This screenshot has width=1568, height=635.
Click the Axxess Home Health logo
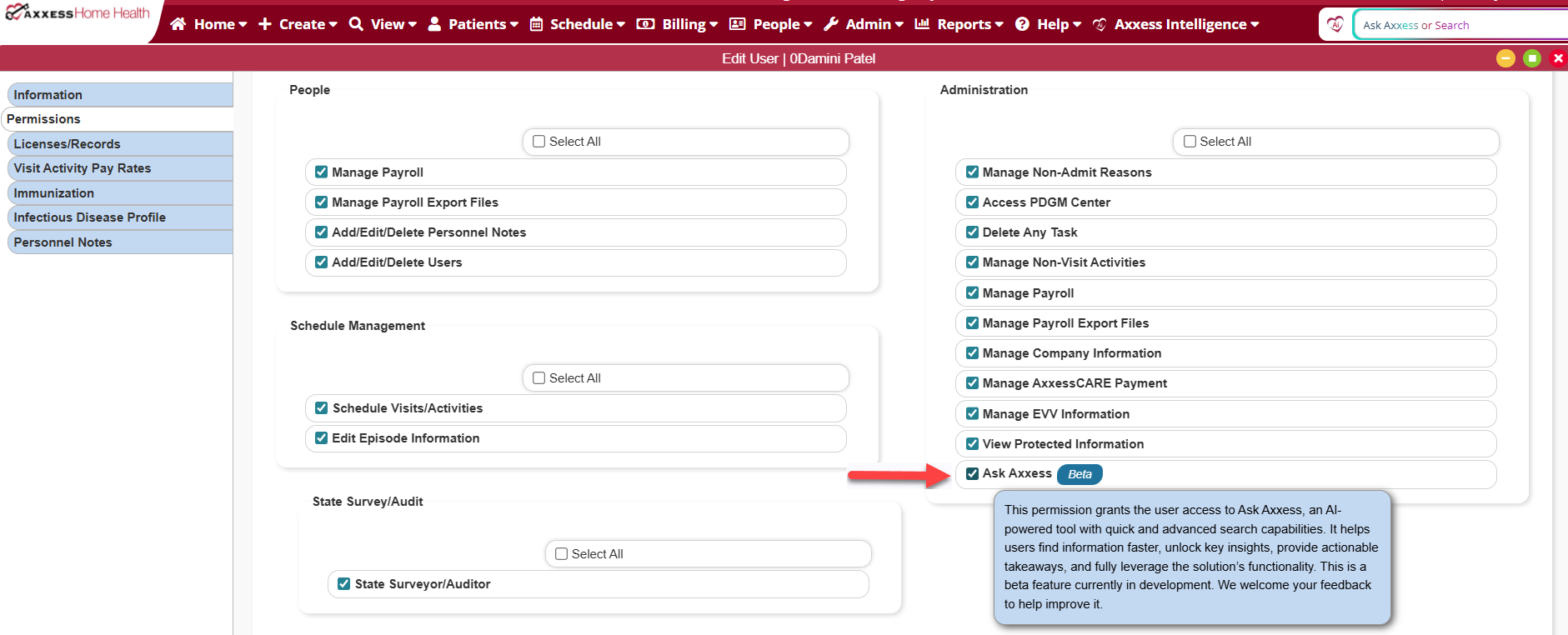[77, 13]
